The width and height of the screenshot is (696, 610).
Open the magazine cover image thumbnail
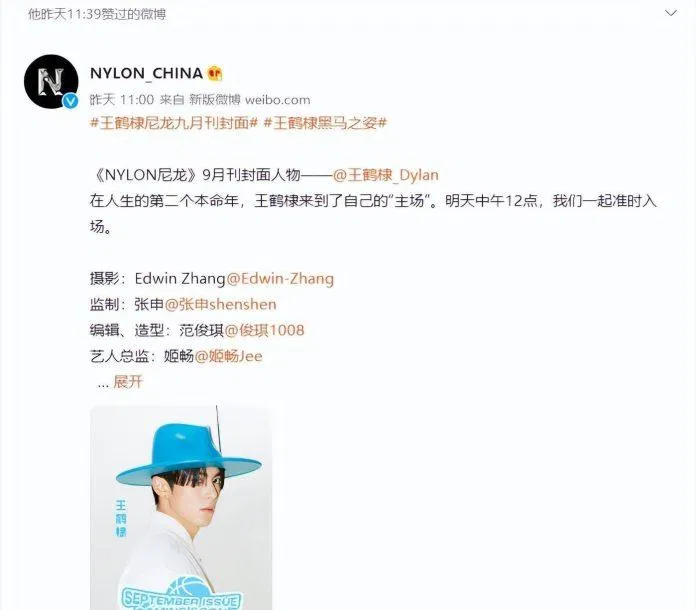(x=181, y=507)
